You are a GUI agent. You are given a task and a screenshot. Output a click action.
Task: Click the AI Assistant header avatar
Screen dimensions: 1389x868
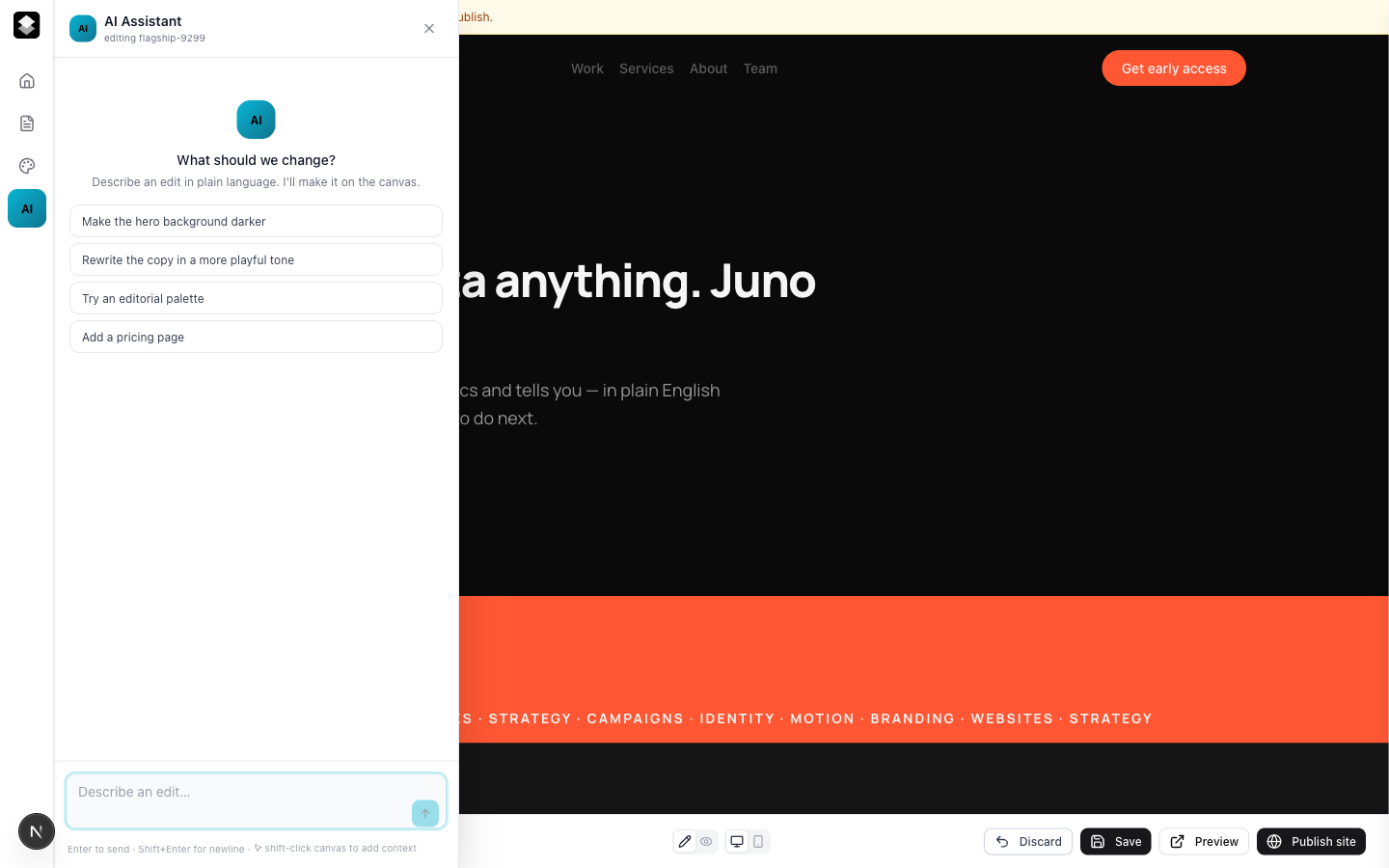point(83,29)
